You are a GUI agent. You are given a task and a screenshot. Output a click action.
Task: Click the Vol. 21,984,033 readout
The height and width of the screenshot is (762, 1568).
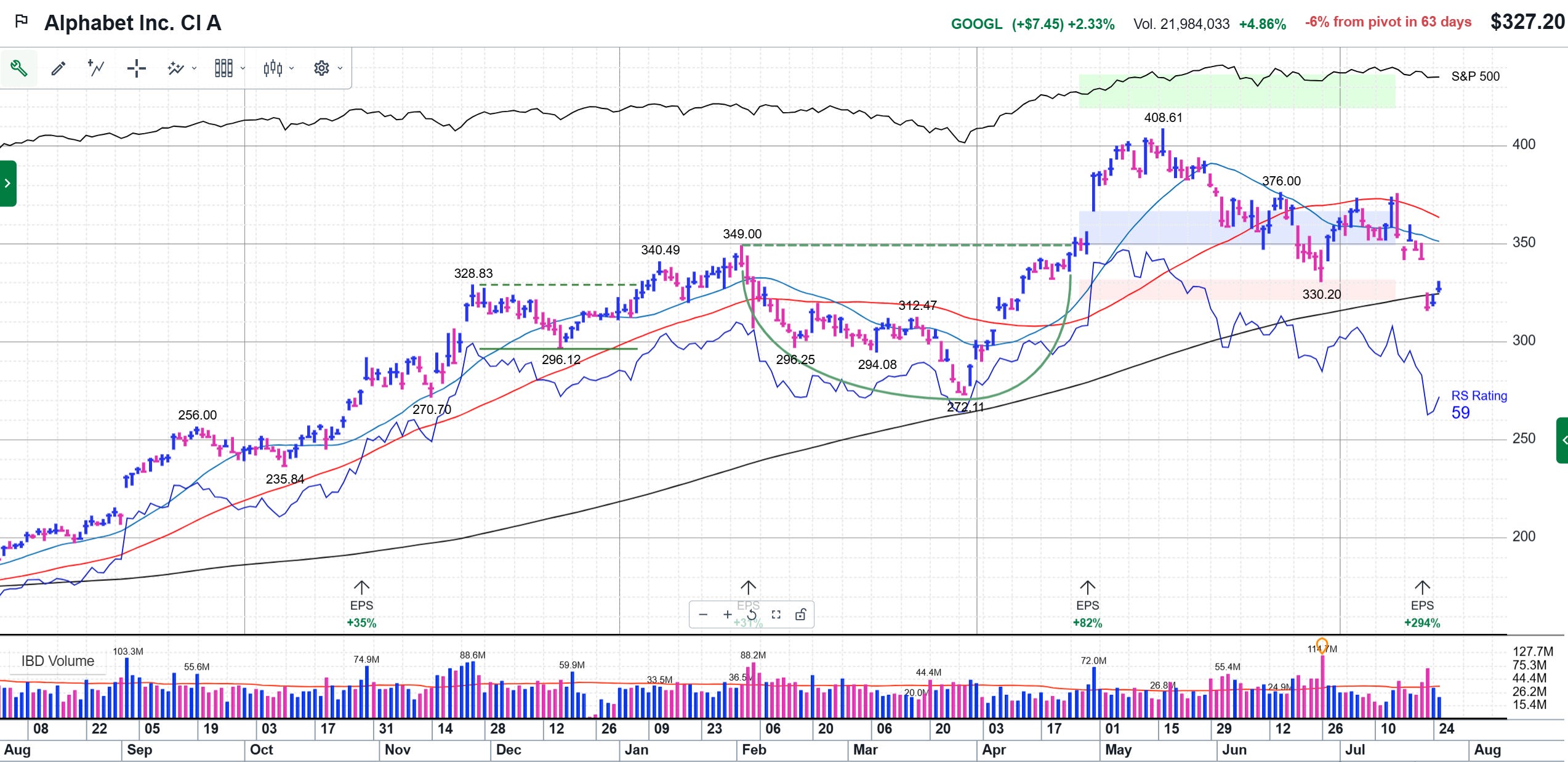click(1181, 24)
